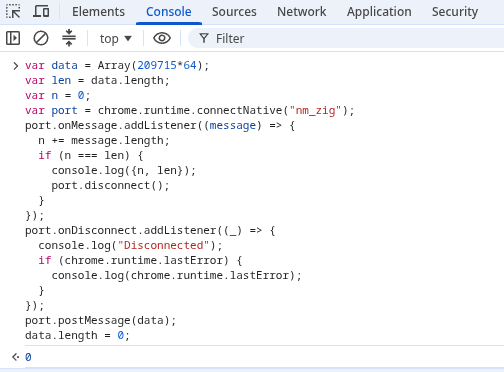
Task: Click 'data.length = 0;' line
Action: pos(77,335)
